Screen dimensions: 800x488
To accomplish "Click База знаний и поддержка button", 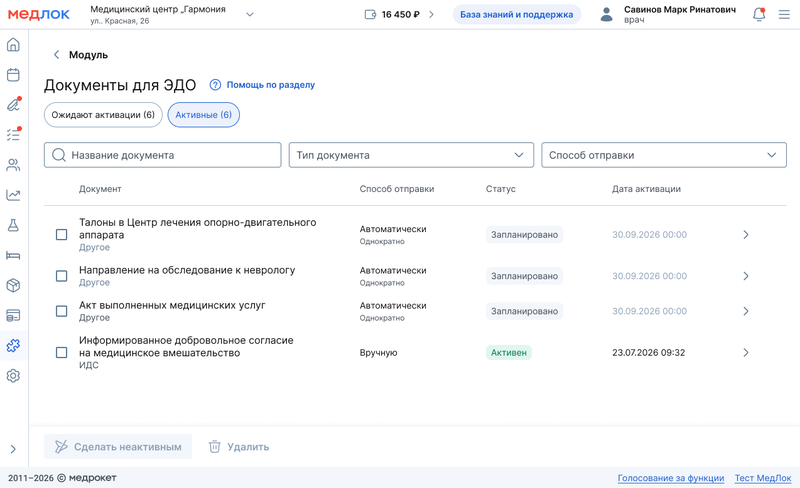I will (x=516, y=14).
